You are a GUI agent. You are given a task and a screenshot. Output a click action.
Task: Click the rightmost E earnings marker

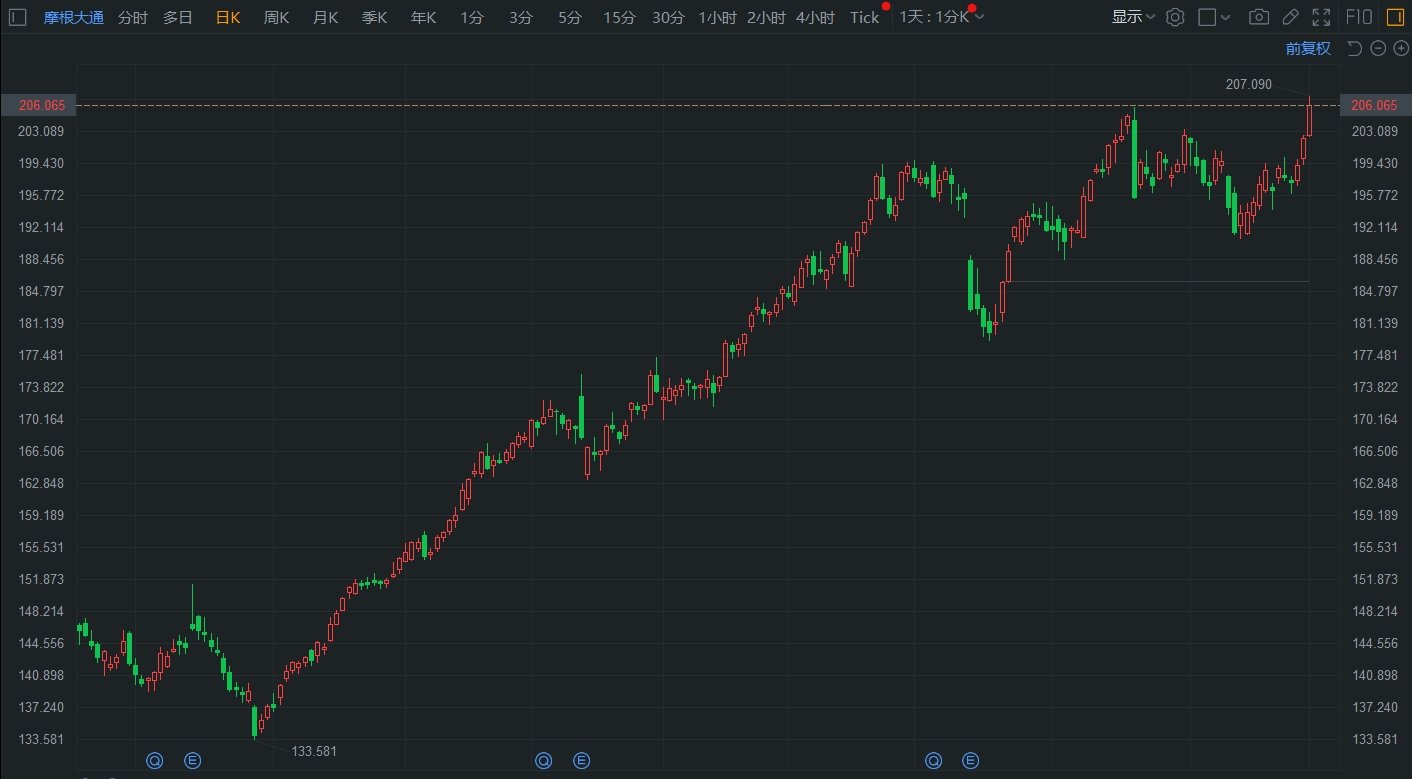pos(970,761)
